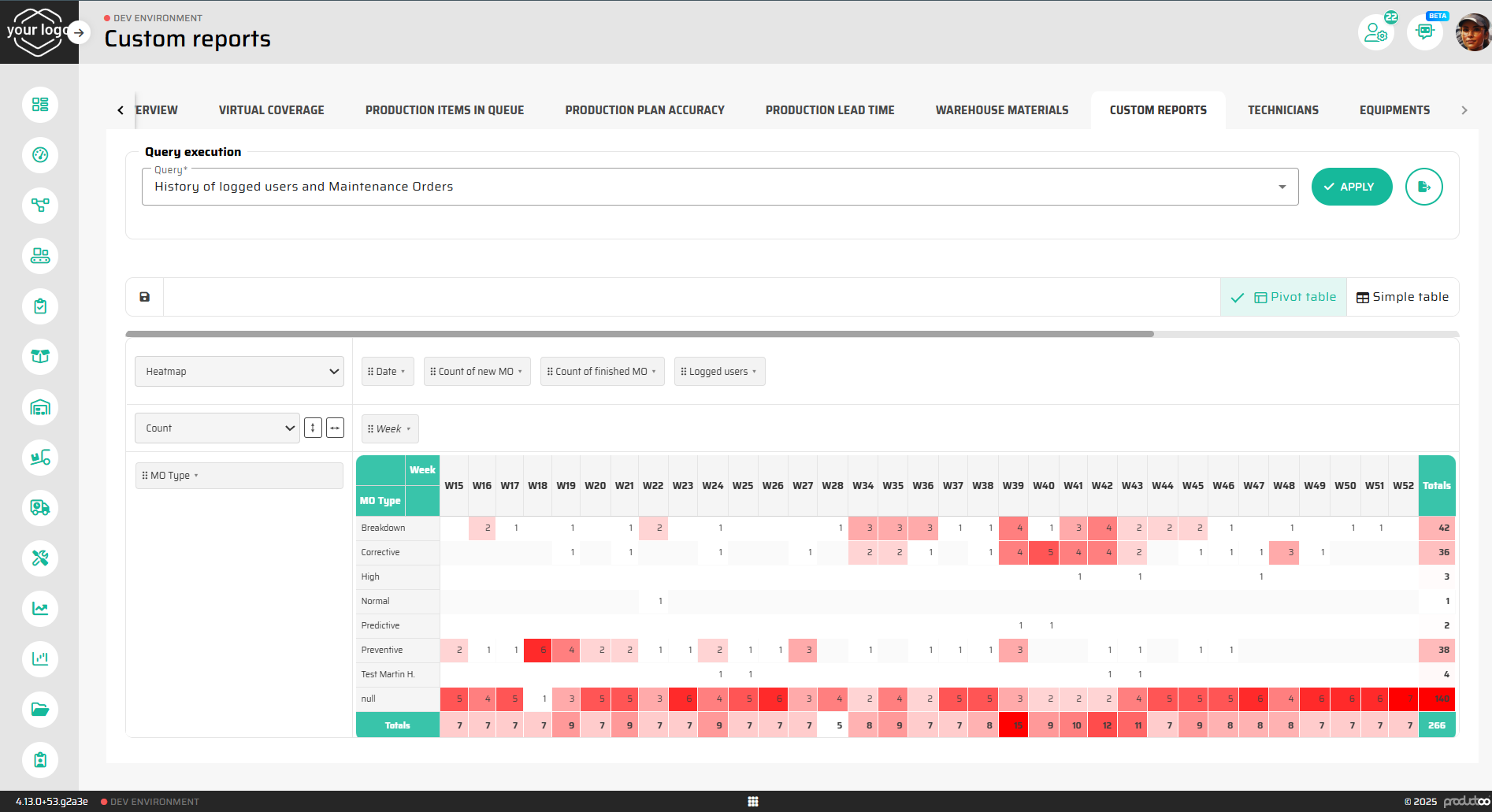1492x812 pixels.
Task: Open the maintenance tools icon in the sidebar
Action: click(40, 558)
